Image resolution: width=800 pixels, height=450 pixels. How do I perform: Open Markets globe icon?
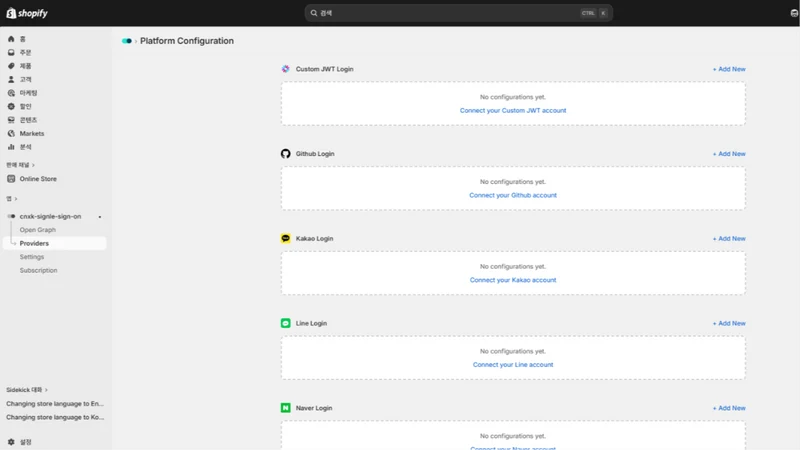(x=11, y=134)
